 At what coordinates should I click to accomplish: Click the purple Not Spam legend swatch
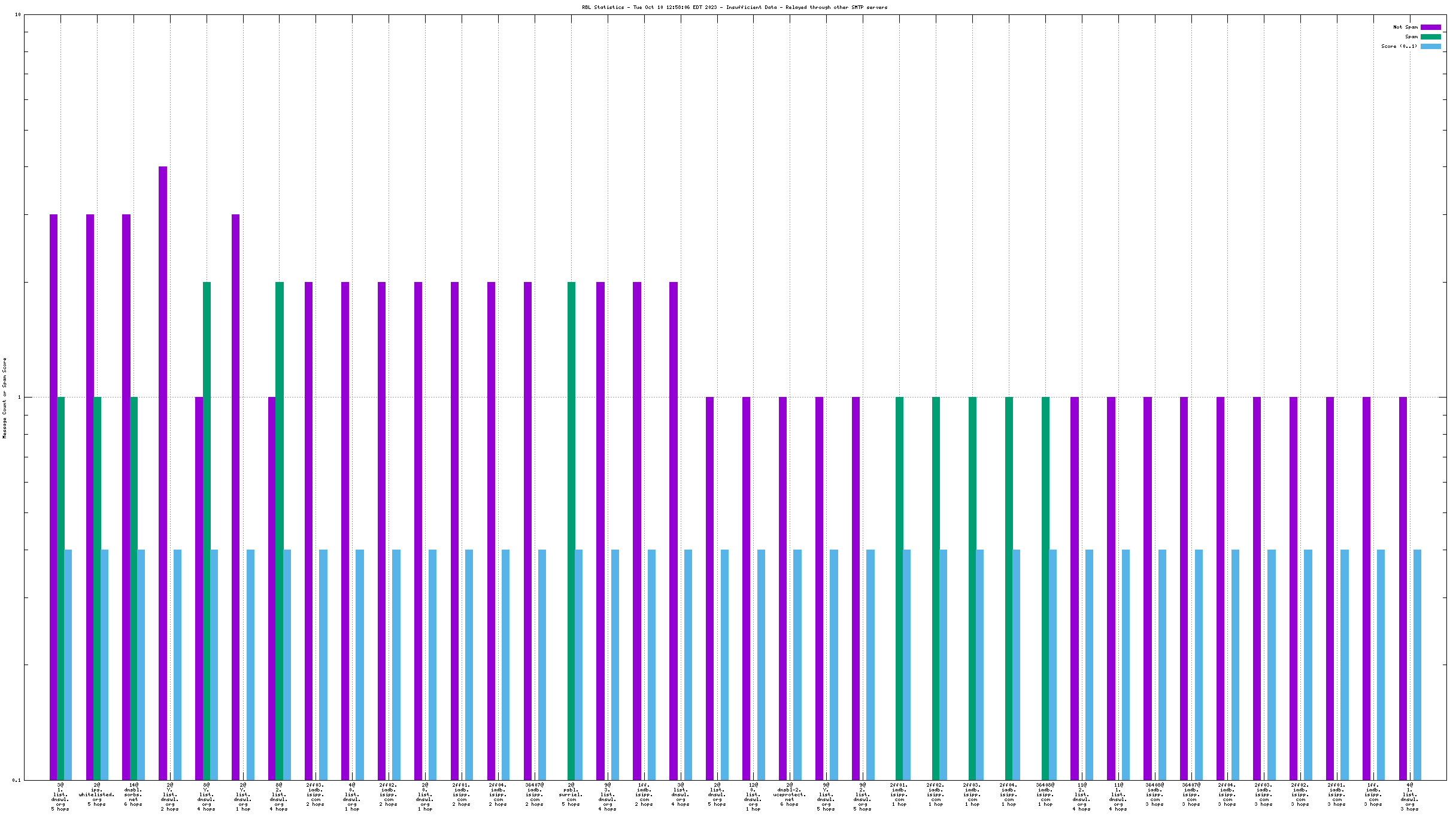click(1430, 27)
